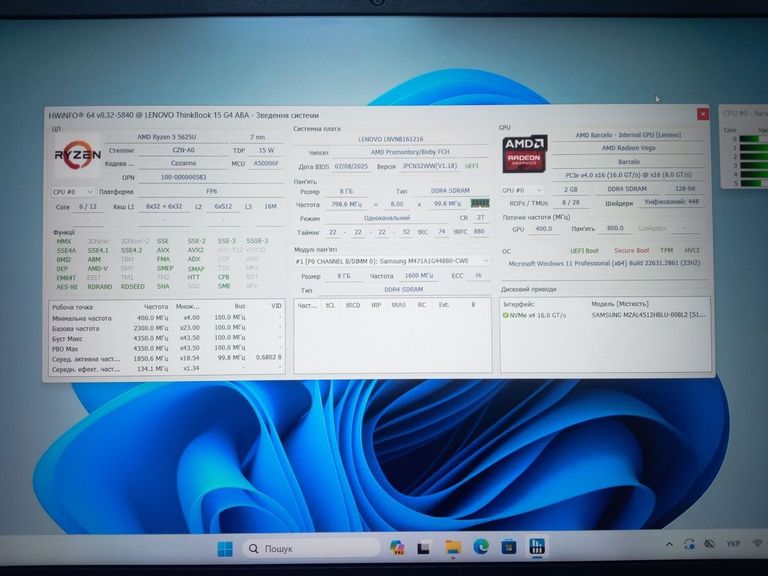Click the Windows 11 Professional OS line

(604, 263)
